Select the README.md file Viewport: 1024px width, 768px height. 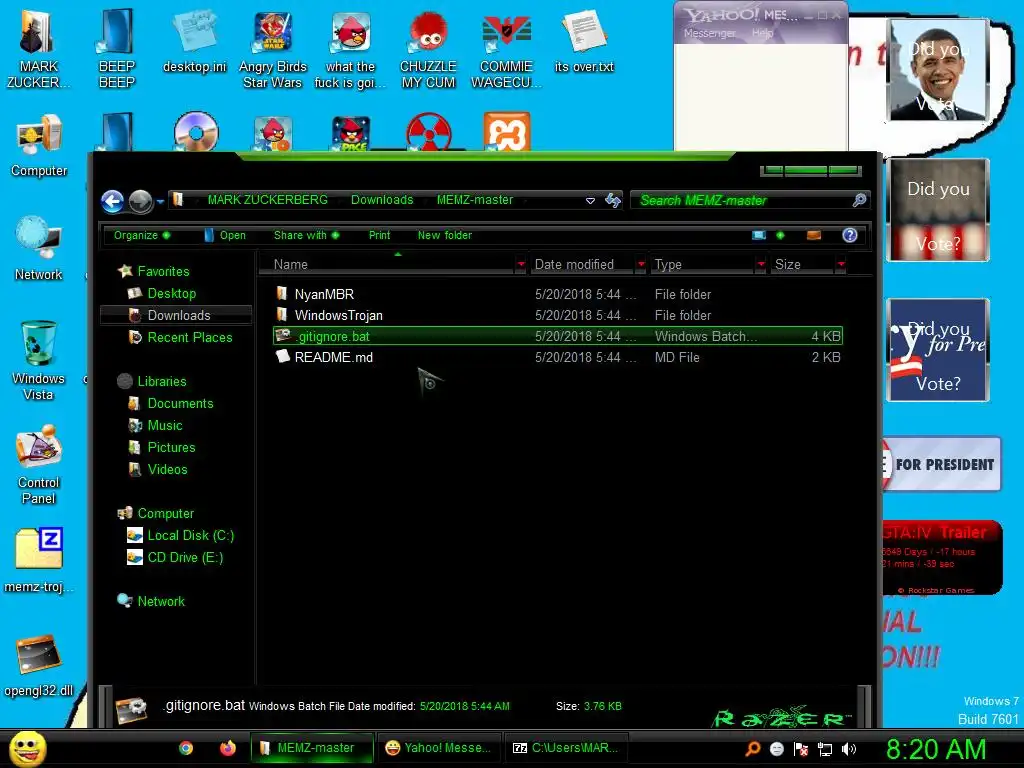(x=558, y=357)
